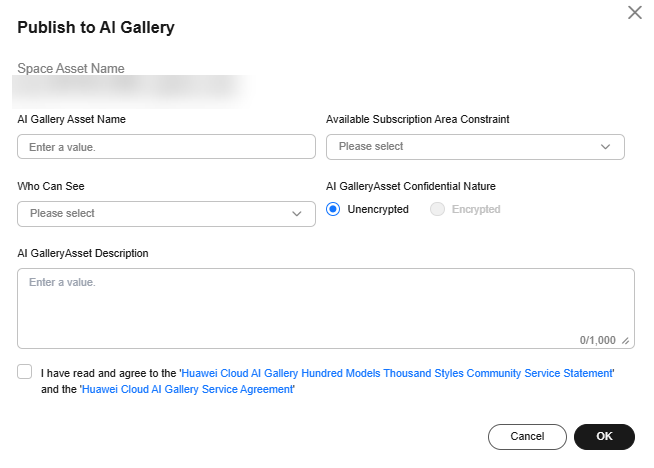
Task: Select the Unencrypted radio option
Action: 334,209
